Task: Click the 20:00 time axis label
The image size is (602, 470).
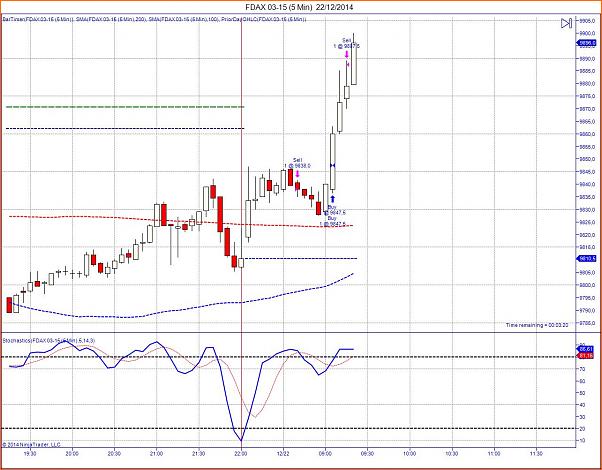Action: pos(72,453)
